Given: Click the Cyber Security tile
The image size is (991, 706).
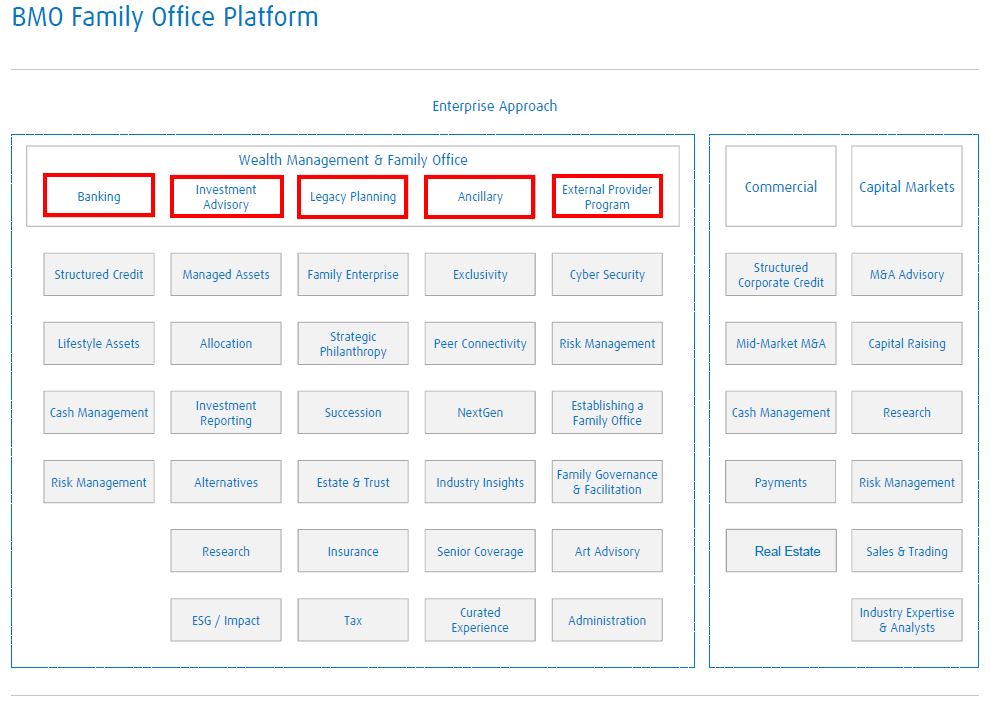Looking at the screenshot, I should pyautogui.click(x=607, y=274).
